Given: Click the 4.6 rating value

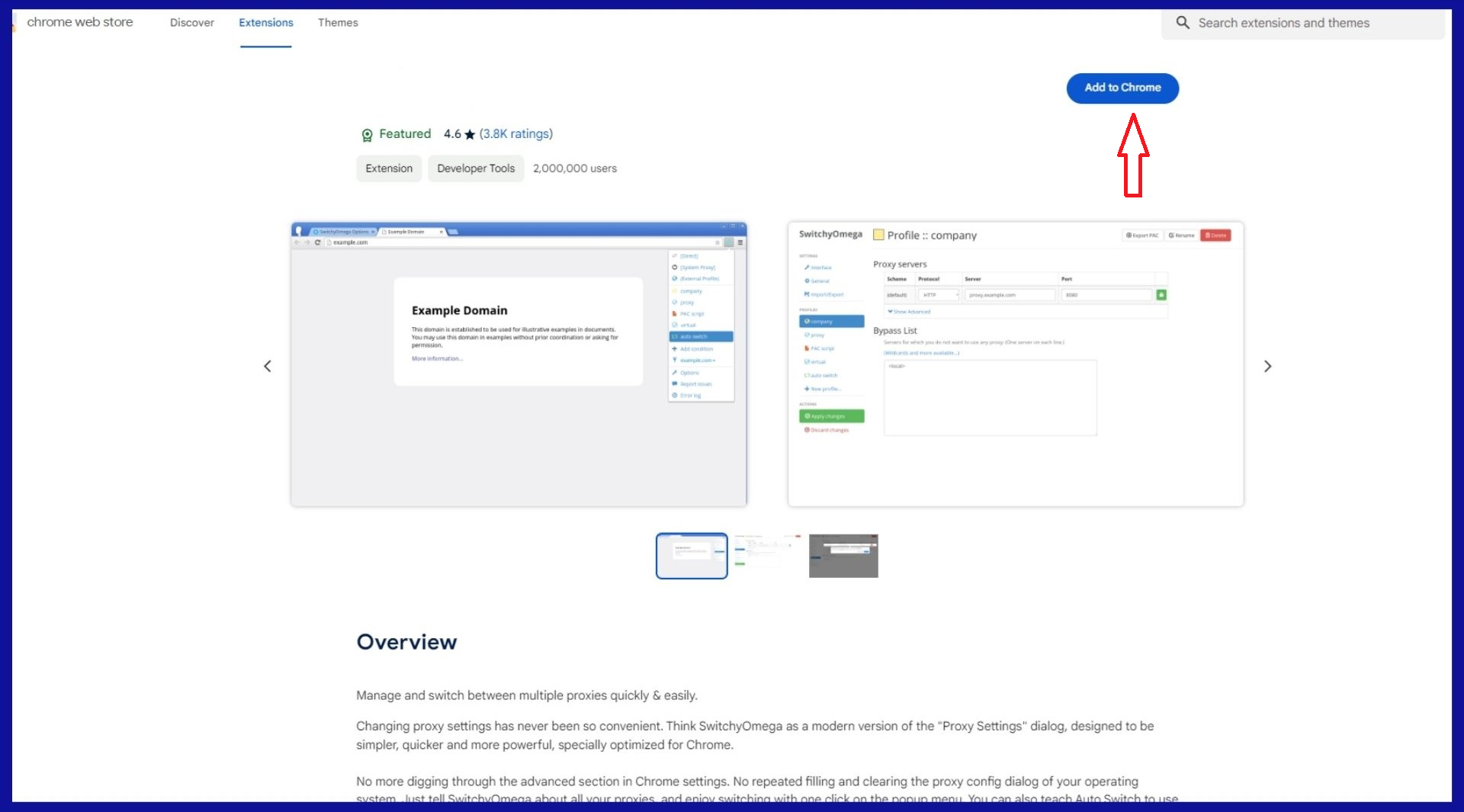Looking at the screenshot, I should tap(452, 134).
